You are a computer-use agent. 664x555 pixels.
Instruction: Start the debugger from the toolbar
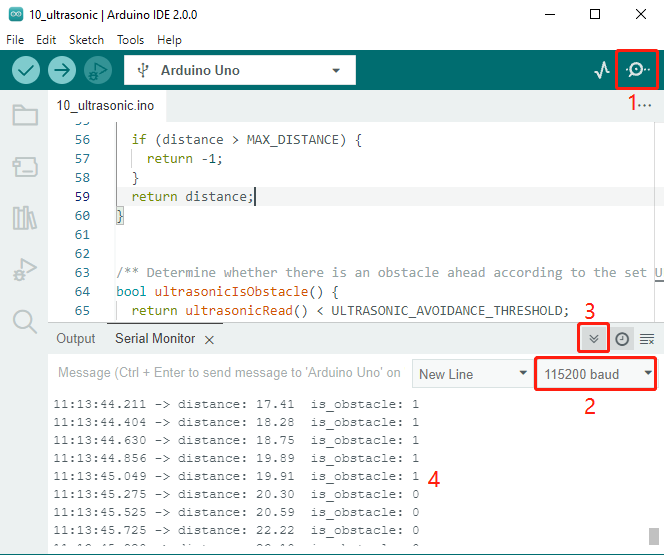pos(98,70)
